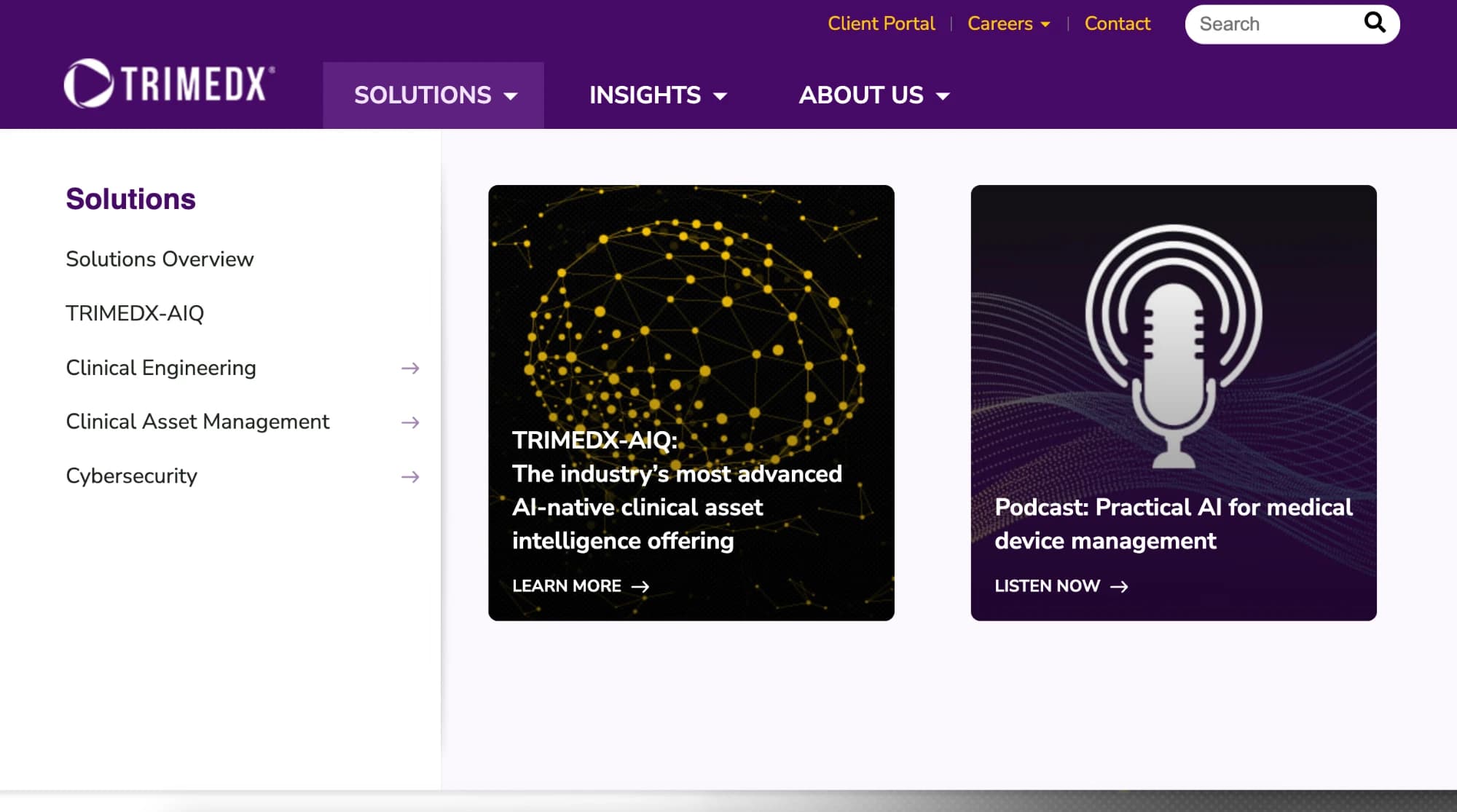Click the Podcast: Practical AI title text
Image resolution: width=1457 pixels, height=812 pixels.
pos(1174,524)
